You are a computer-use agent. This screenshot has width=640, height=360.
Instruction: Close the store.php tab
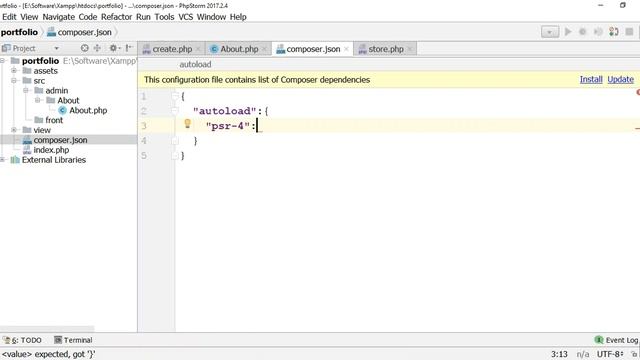(x=410, y=49)
